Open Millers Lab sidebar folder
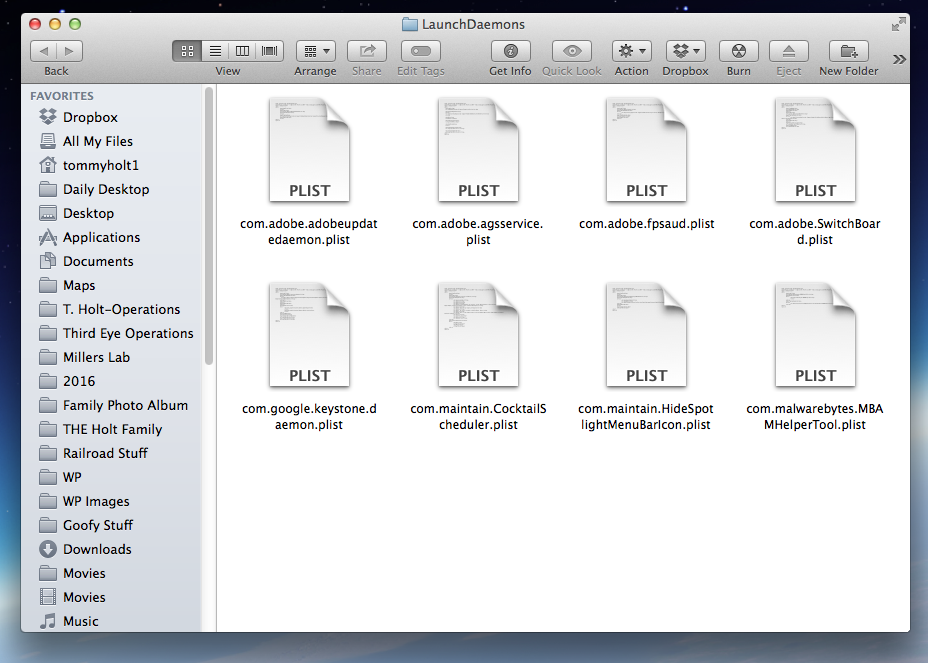The image size is (928, 663). [x=112, y=358]
